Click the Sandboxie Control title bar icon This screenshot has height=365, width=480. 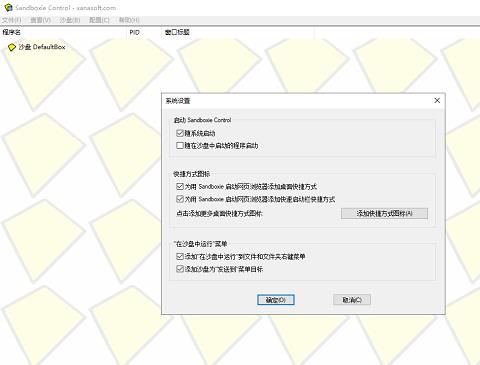[8, 7]
